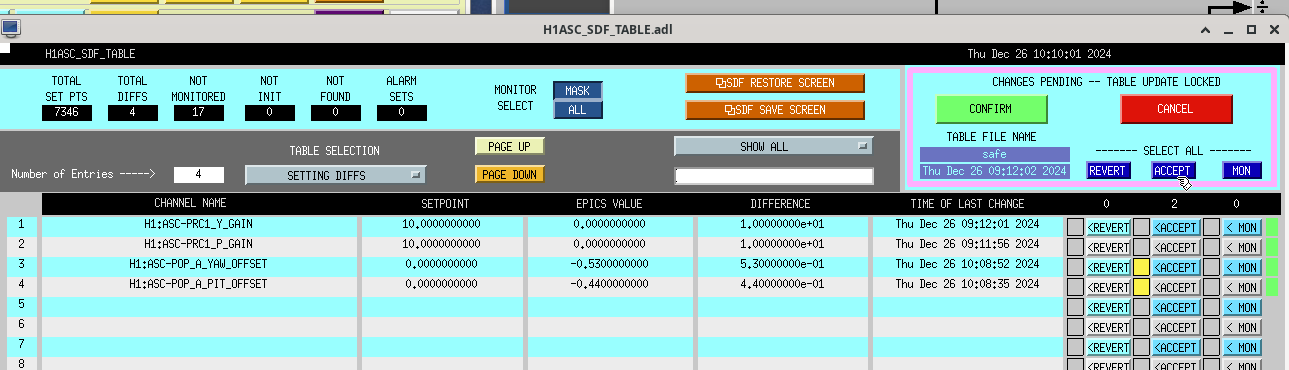Confirm the pending table changes
Viewport: 1289px width, 370px height.
coord(991,109)
